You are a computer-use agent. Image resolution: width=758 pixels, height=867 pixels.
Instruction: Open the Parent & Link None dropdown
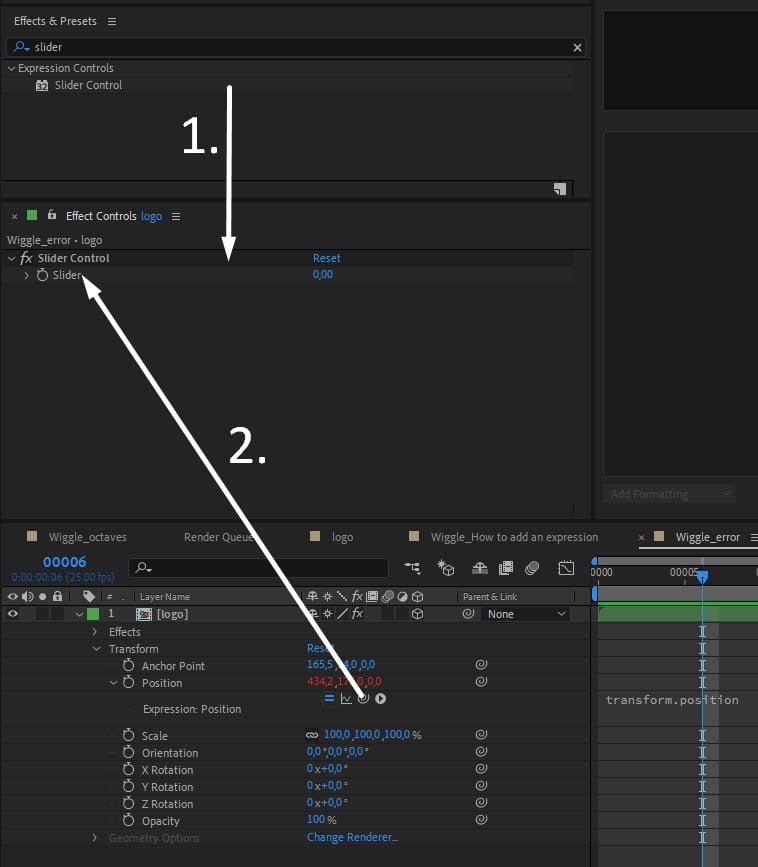525,614
